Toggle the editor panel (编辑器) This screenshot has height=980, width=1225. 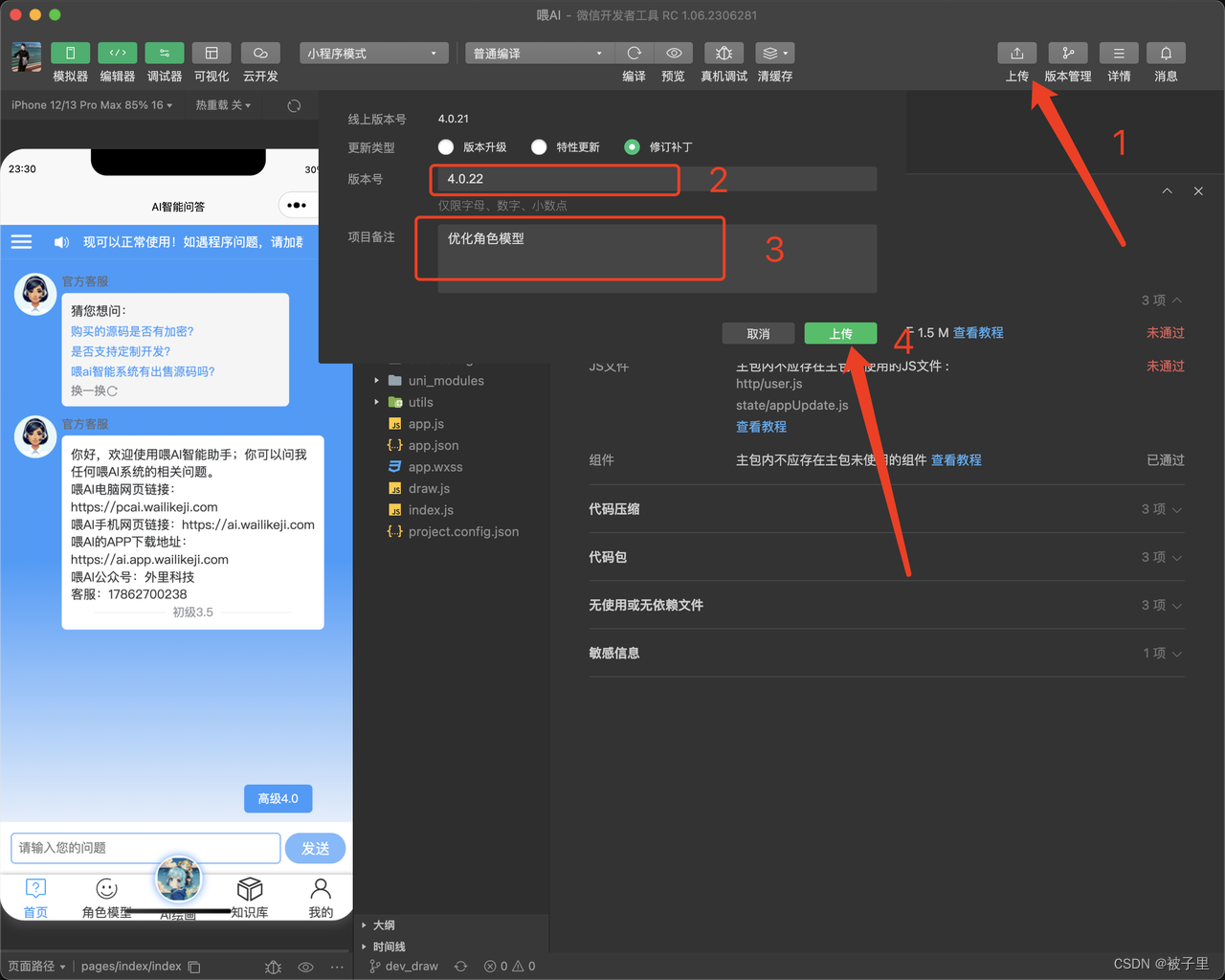click(x=117, y=54)
